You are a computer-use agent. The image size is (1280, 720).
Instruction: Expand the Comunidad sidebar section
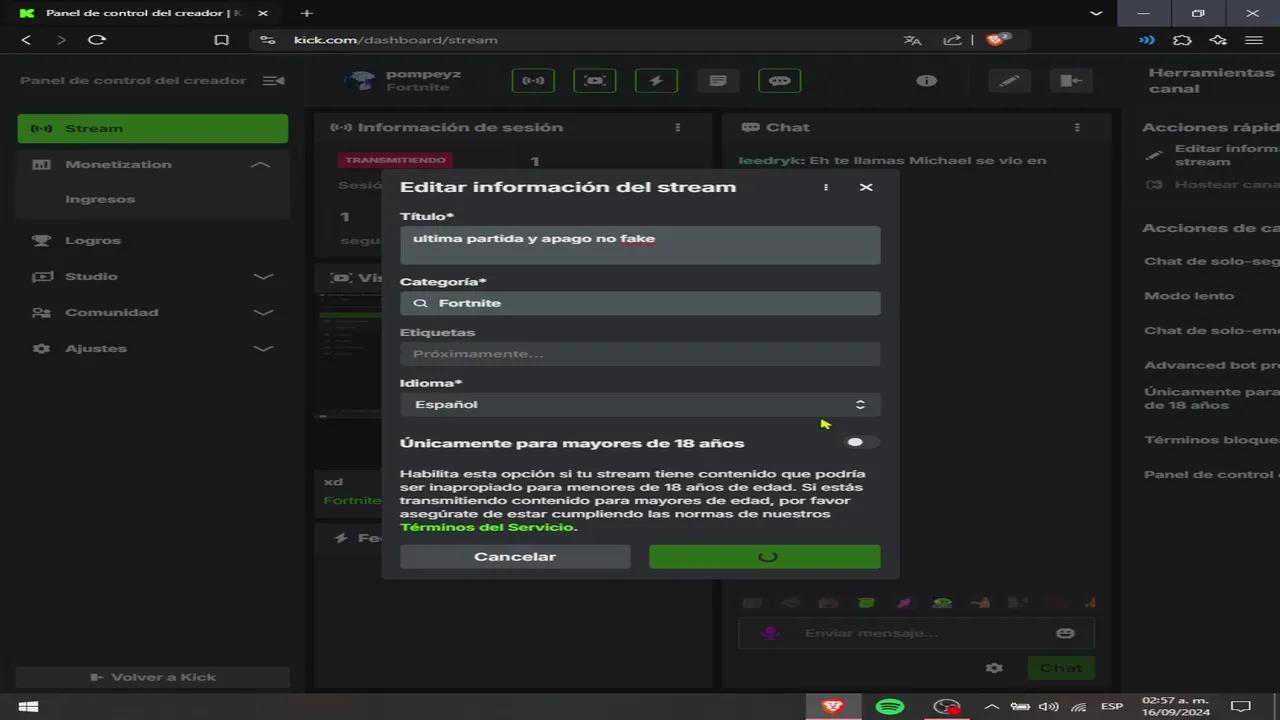(263, 312)
